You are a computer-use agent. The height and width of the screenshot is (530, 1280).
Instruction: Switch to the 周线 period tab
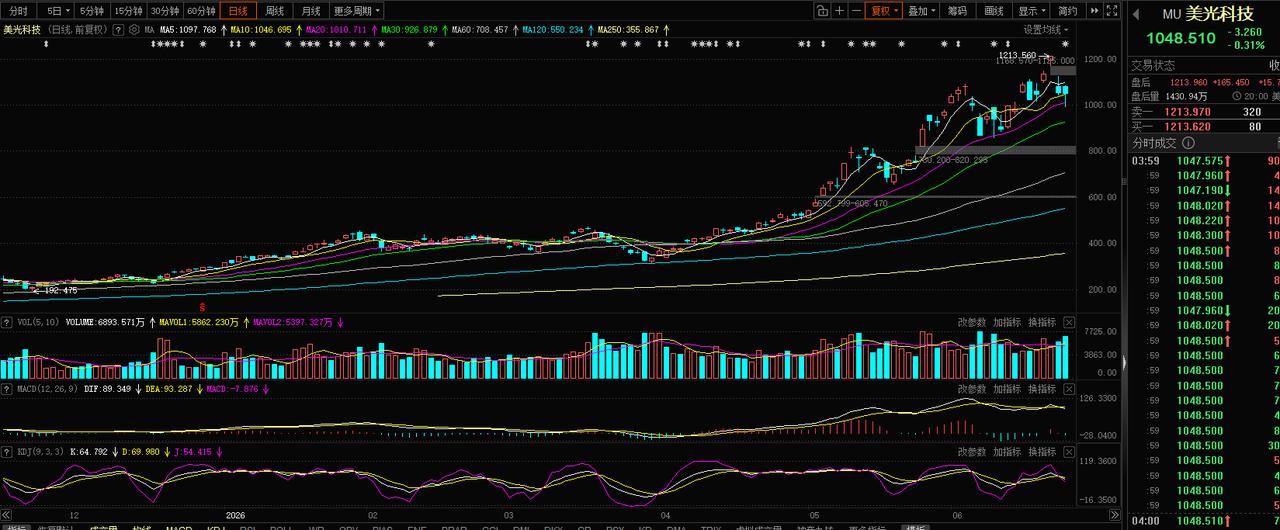pos(274,11)
